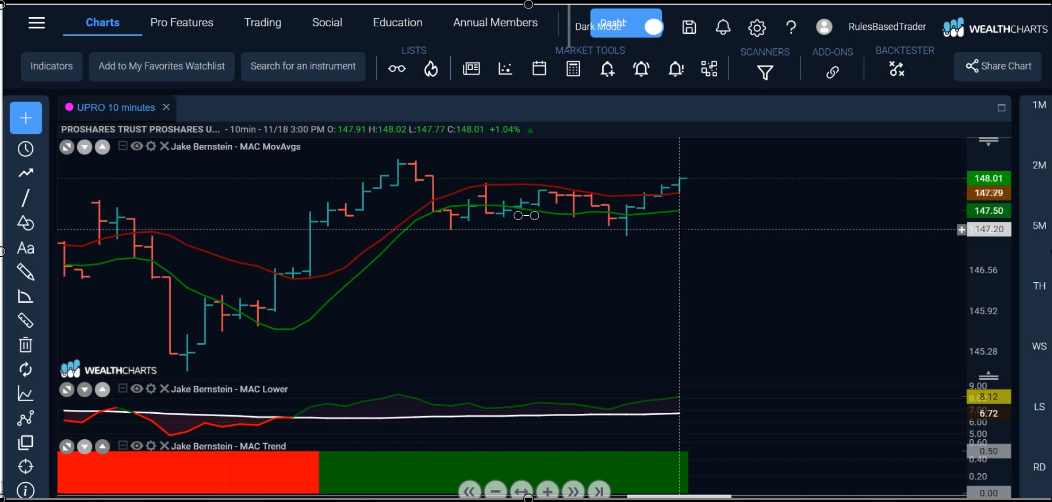Open the settings gear in top bar
This screenshot has width=1052, height=502.
point(757,28)
